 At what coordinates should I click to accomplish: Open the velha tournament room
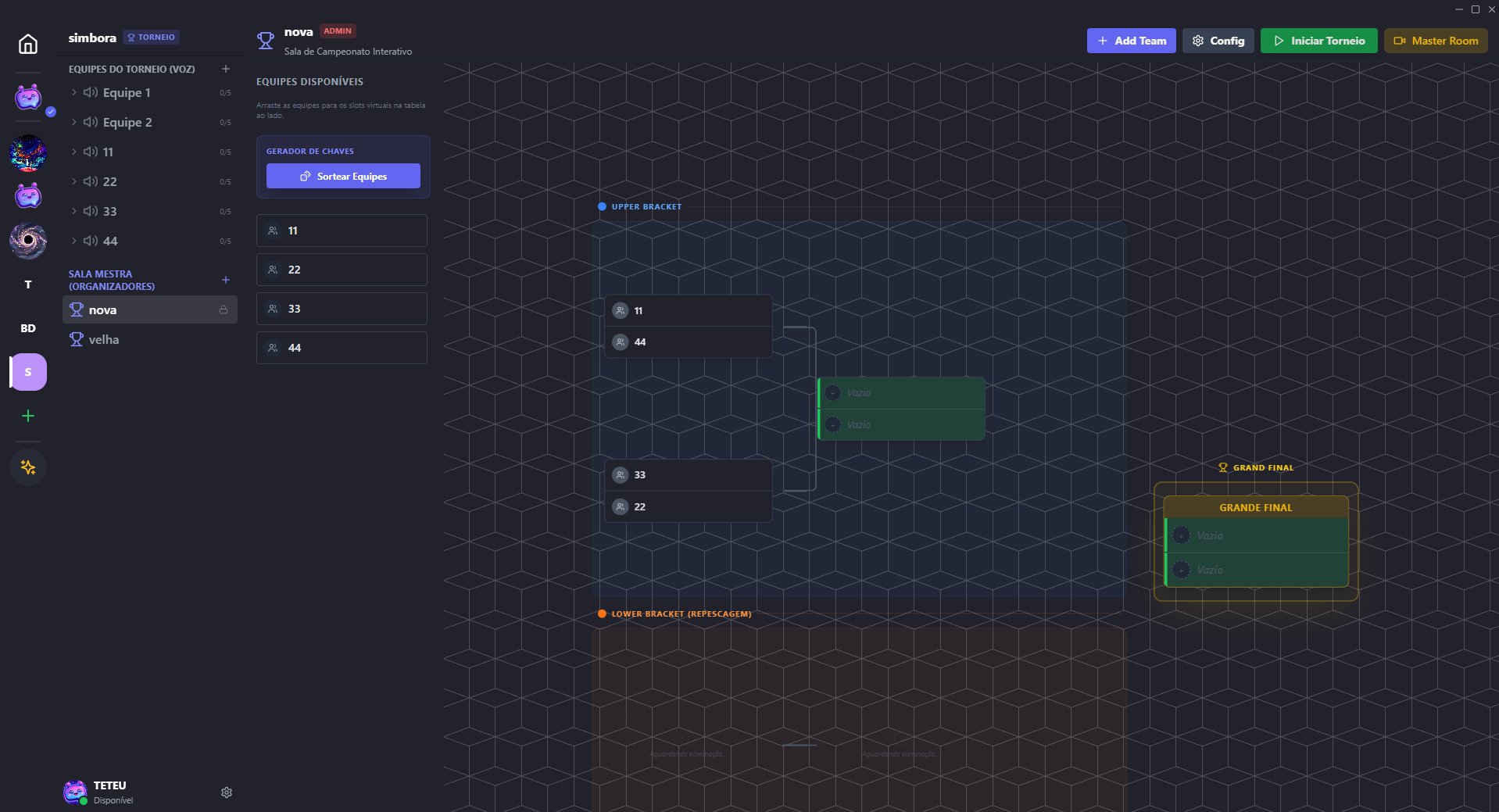[x=149, y=339]
